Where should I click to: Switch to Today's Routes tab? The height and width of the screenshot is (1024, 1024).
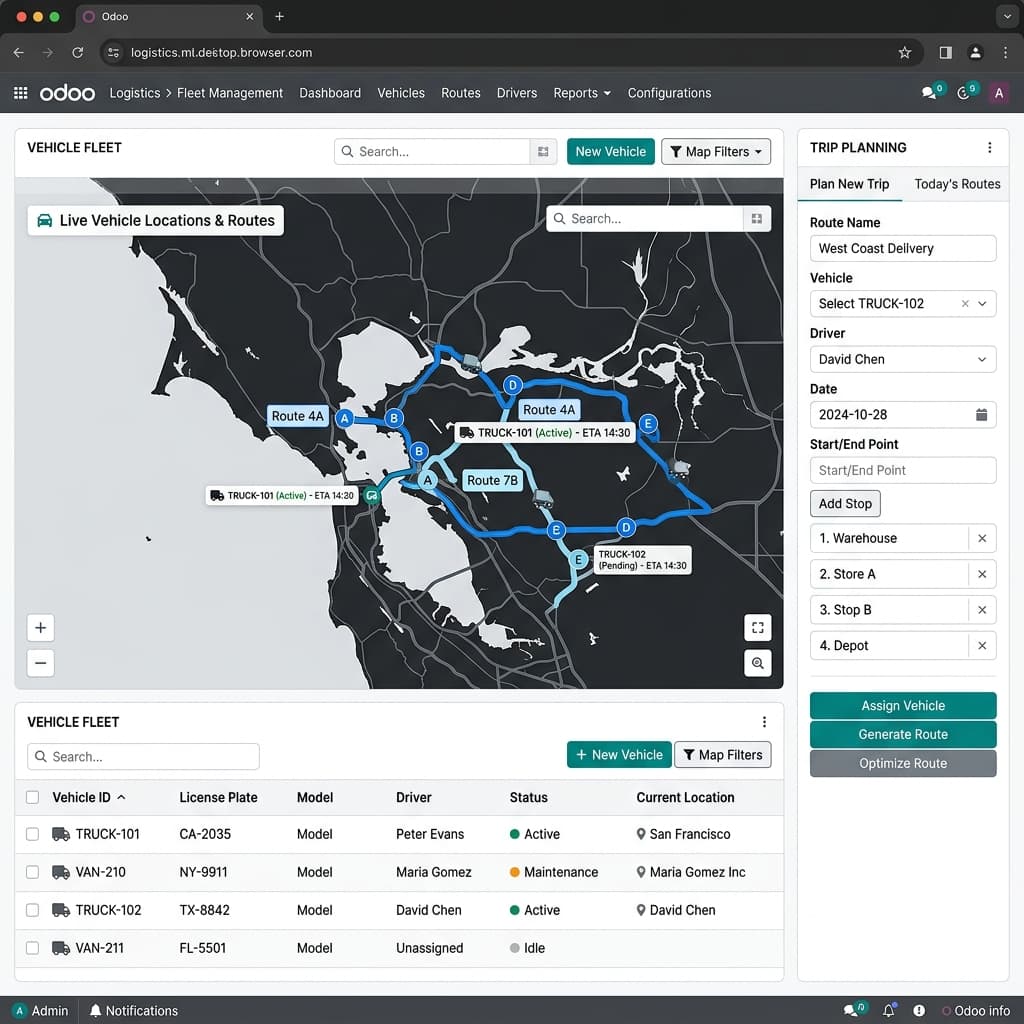(957, 184)
